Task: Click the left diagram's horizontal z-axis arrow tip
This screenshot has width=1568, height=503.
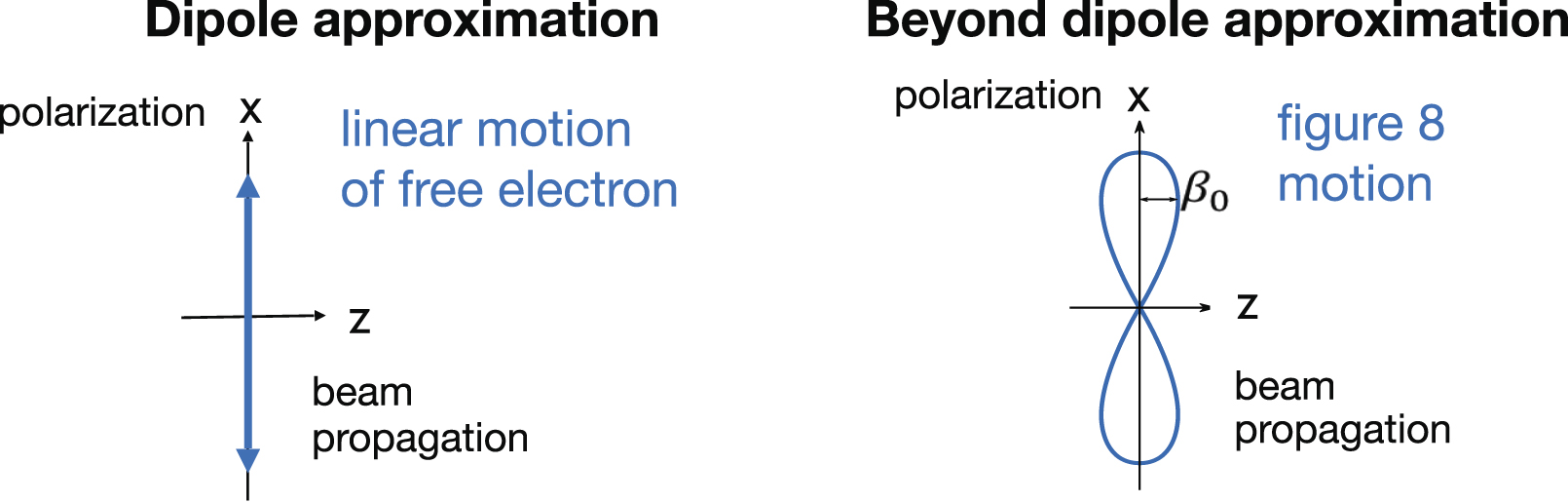Action: point(320,315)
